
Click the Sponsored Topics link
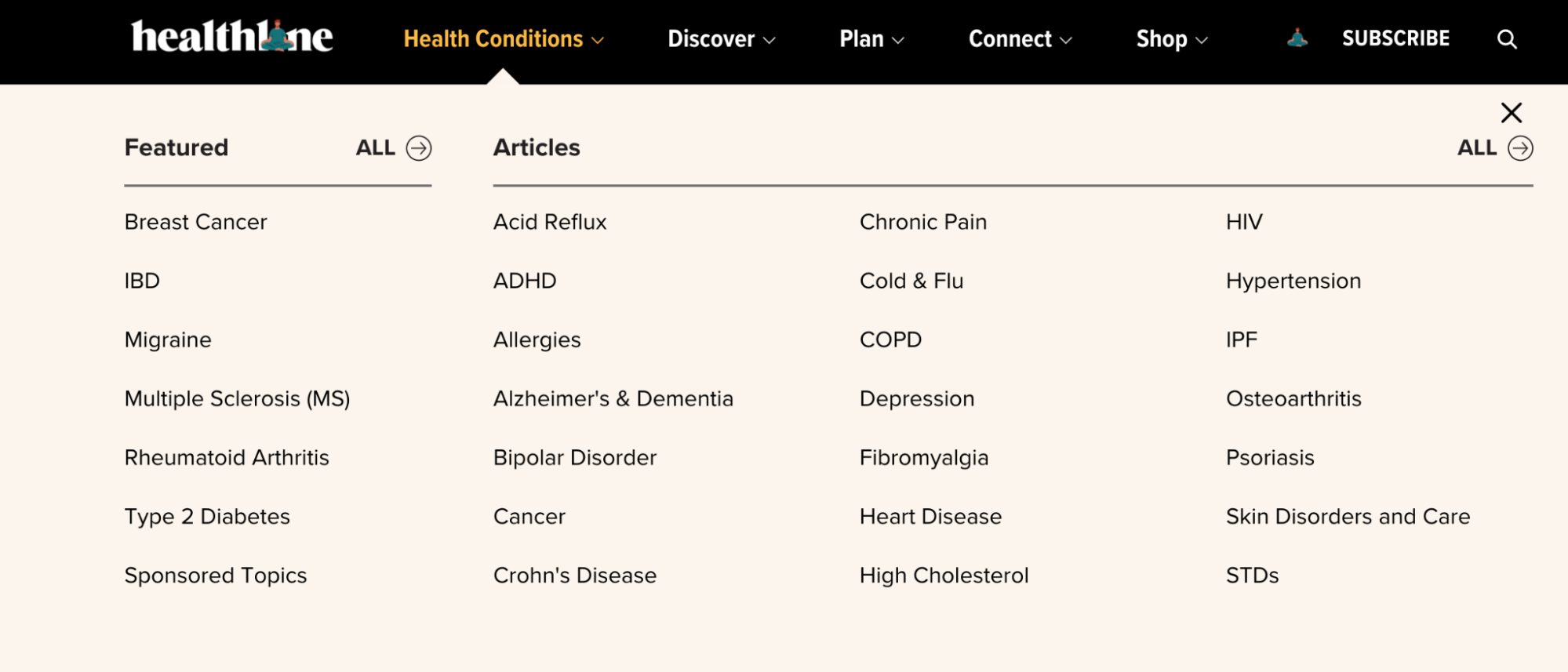(215, 575)
